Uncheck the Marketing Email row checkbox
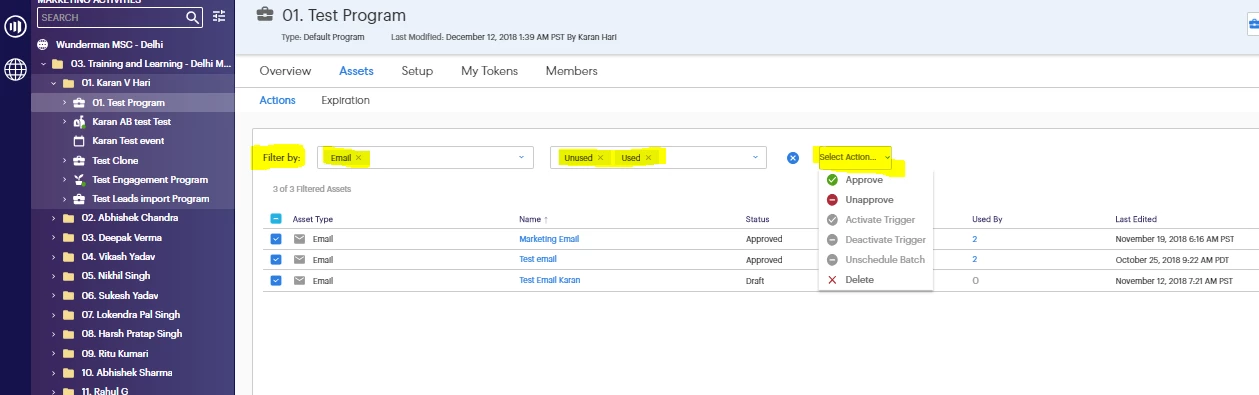1259x395 pixels. point(276,239)
